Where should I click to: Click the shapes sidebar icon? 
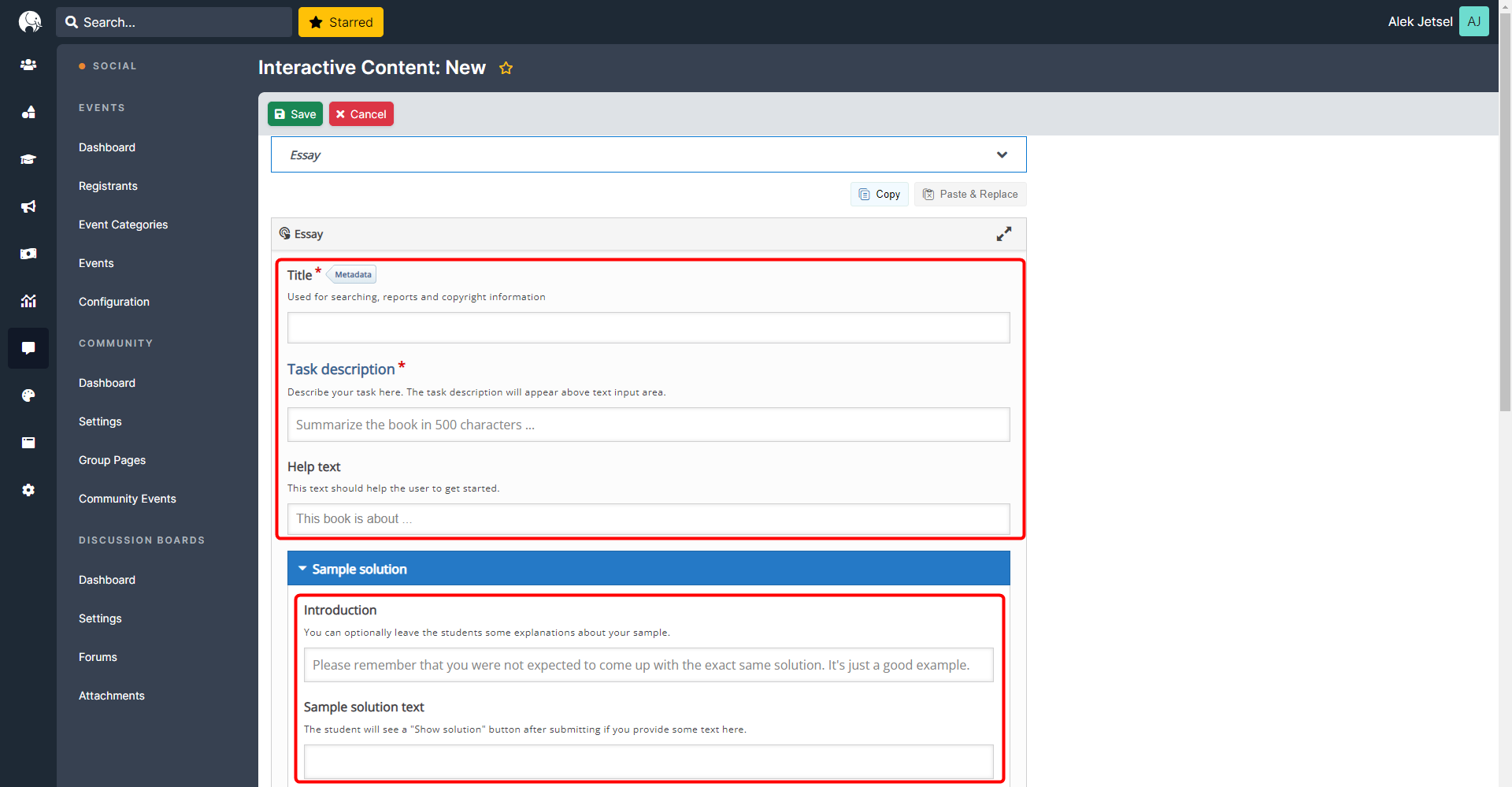coord(28,112)
